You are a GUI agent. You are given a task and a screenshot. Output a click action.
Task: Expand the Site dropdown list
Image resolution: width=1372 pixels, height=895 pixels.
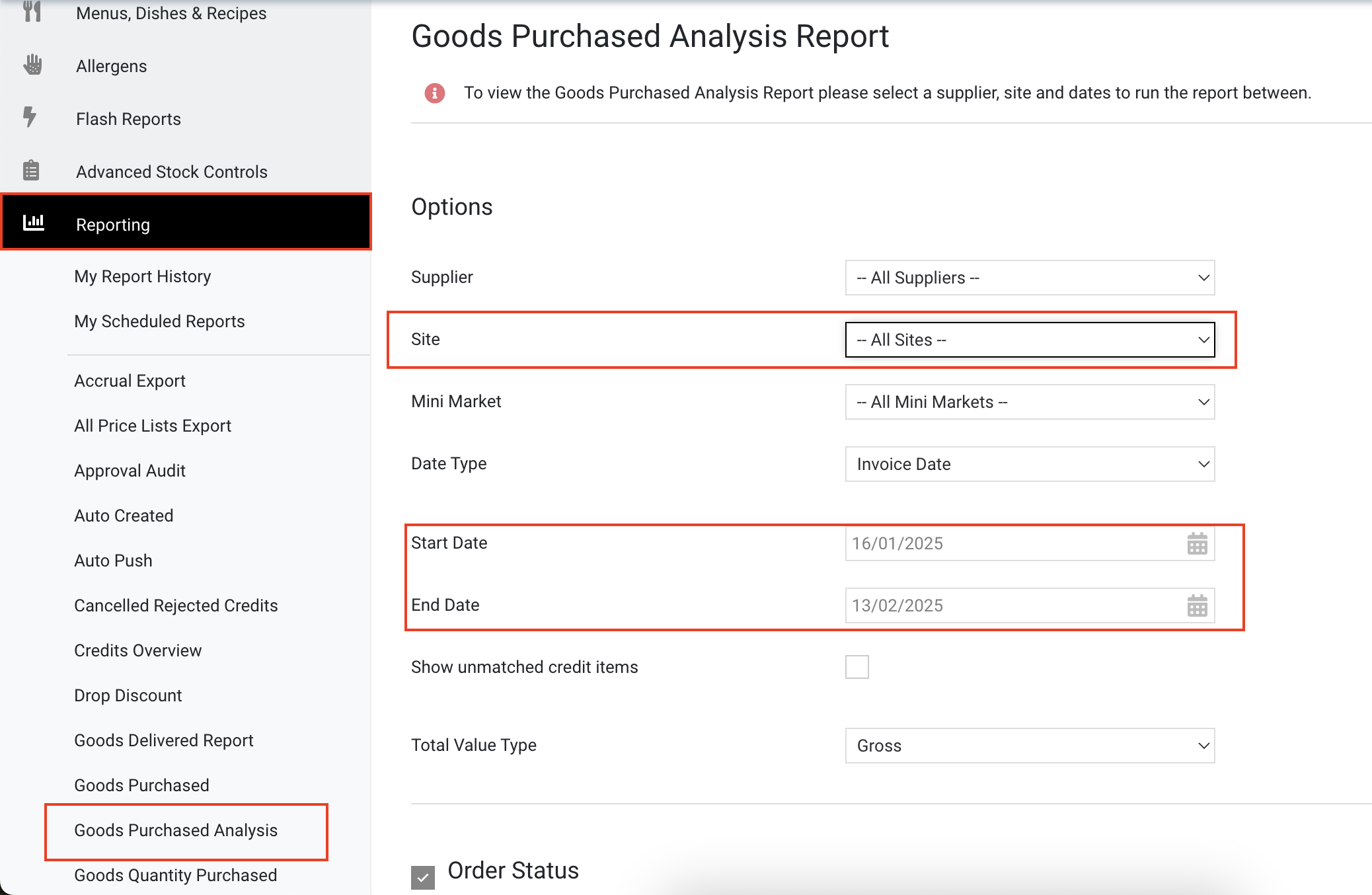pyautogui.click(x=1030, y=340)
